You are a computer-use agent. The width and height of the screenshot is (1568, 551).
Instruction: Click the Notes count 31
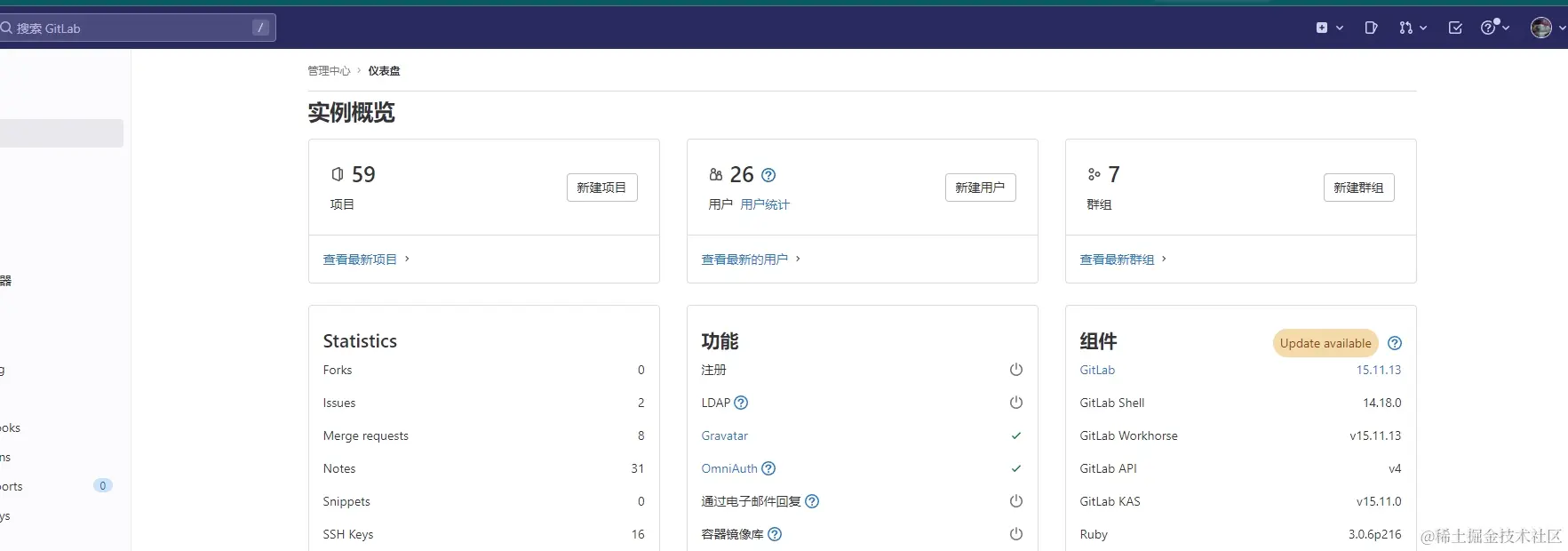coord(638,468)
